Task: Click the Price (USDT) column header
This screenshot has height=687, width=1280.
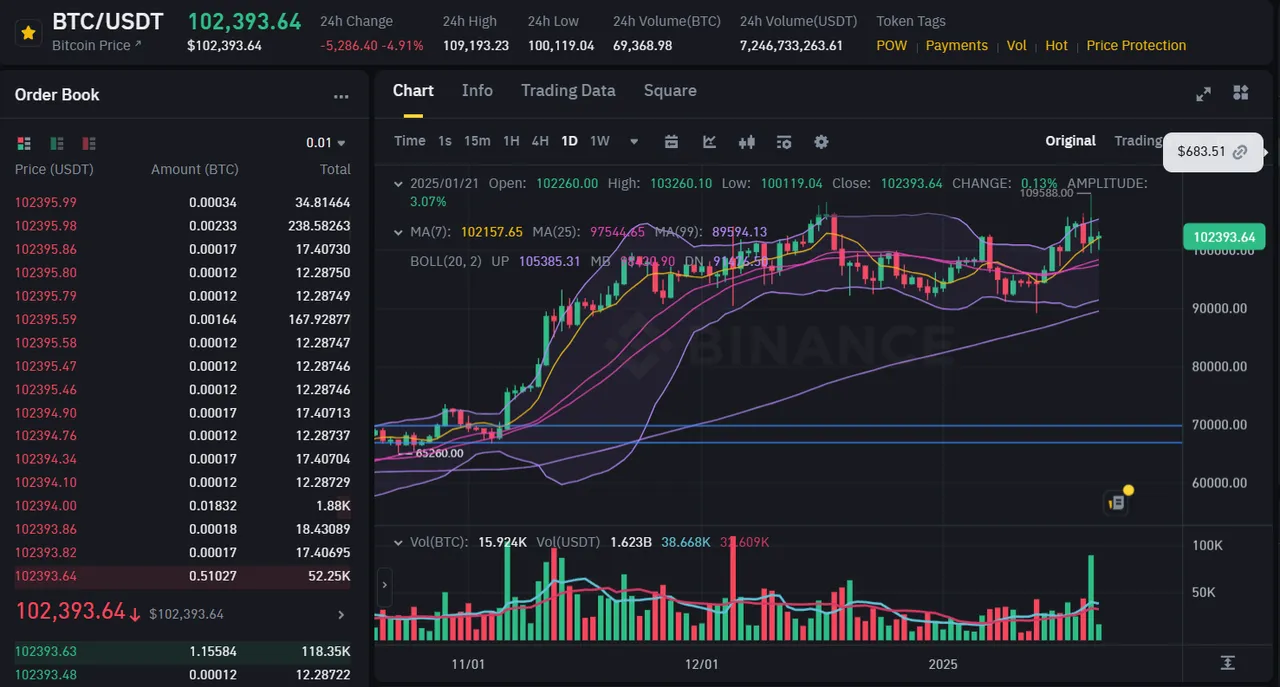Action: point(54,169)
